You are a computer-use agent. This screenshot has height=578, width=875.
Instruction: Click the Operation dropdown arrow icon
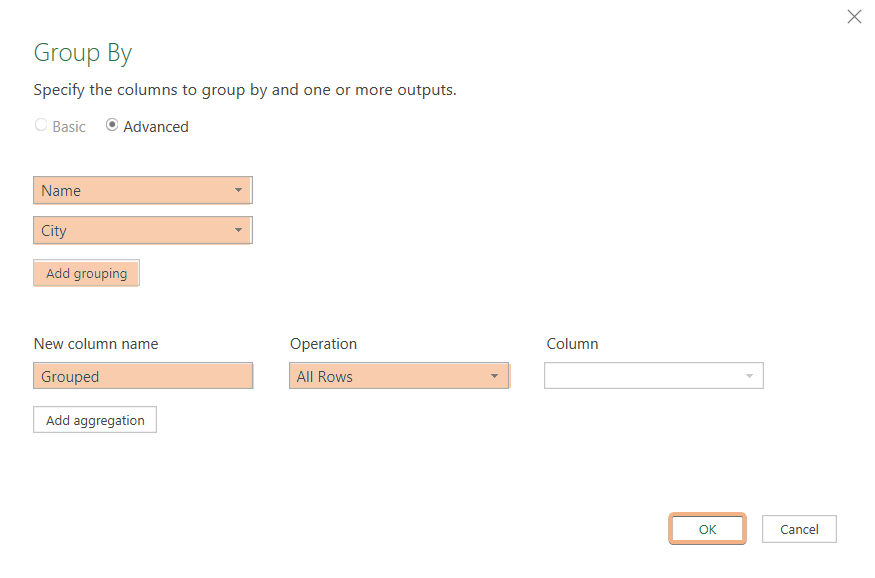click(x=493, y=376)
